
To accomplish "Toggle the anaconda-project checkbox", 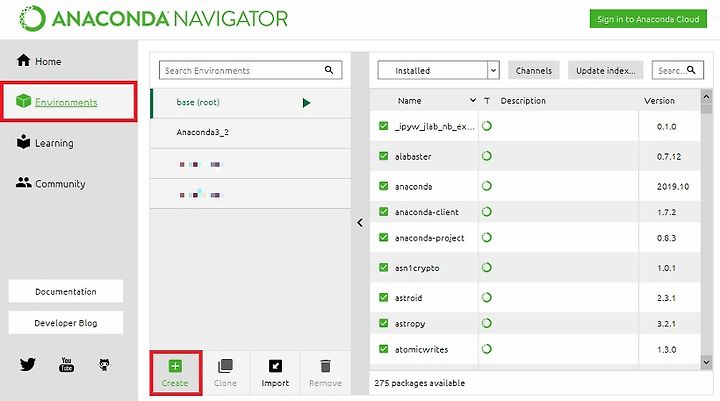I will [383, 237].
